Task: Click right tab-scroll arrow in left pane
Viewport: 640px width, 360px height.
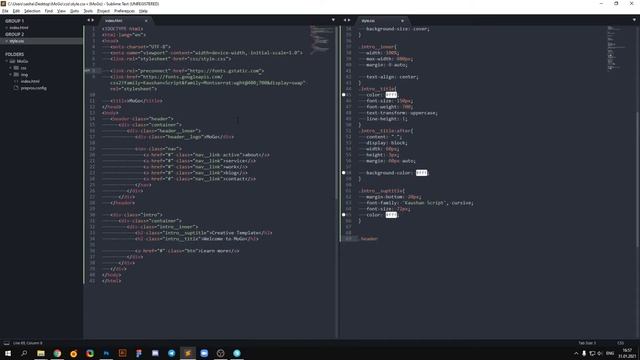Action: click(93, 20)
